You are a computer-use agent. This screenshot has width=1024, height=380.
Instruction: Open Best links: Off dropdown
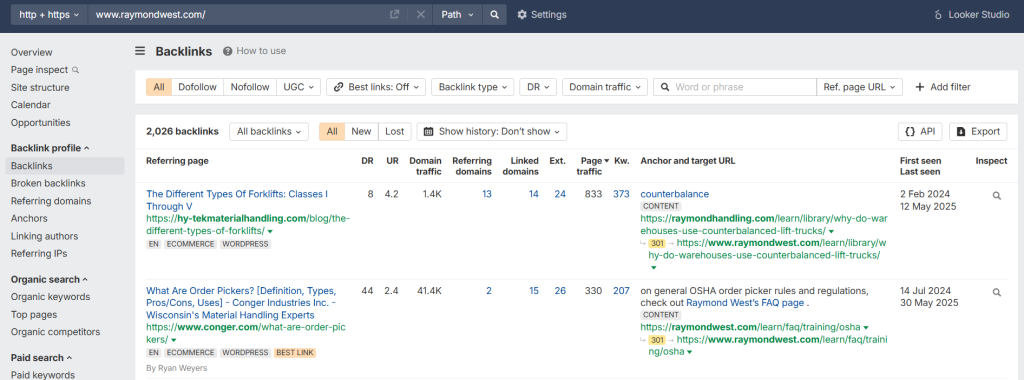(x=376, y=87)
